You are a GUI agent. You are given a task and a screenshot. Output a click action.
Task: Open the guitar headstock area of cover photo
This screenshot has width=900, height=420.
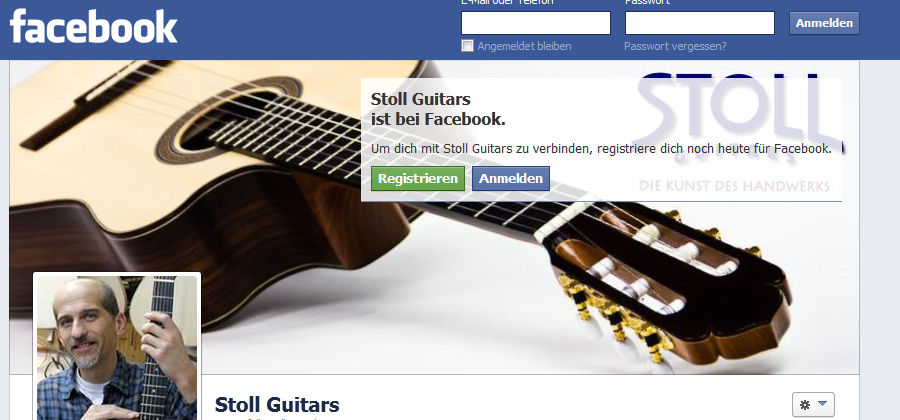point(669,281)
